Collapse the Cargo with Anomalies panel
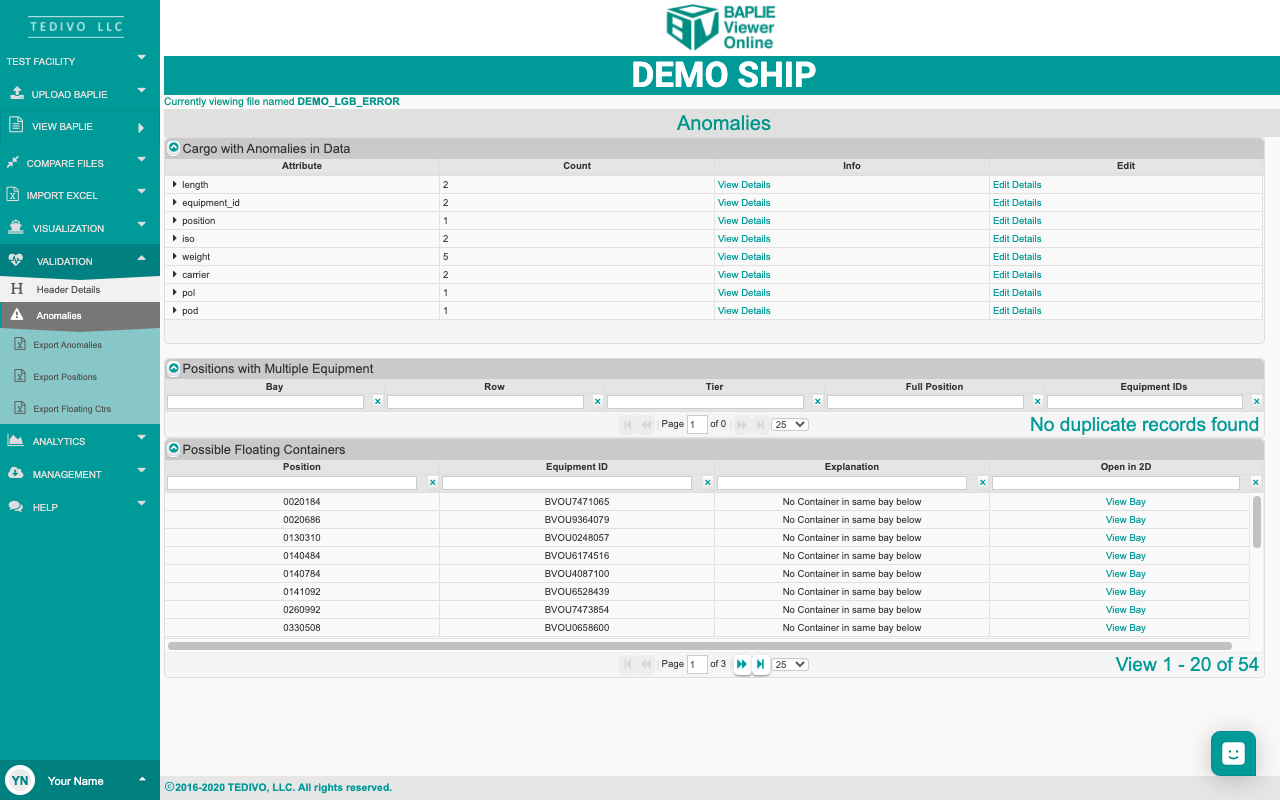Image resolution: width=1280 pixels, height=800 pixels. pos(173,148)
